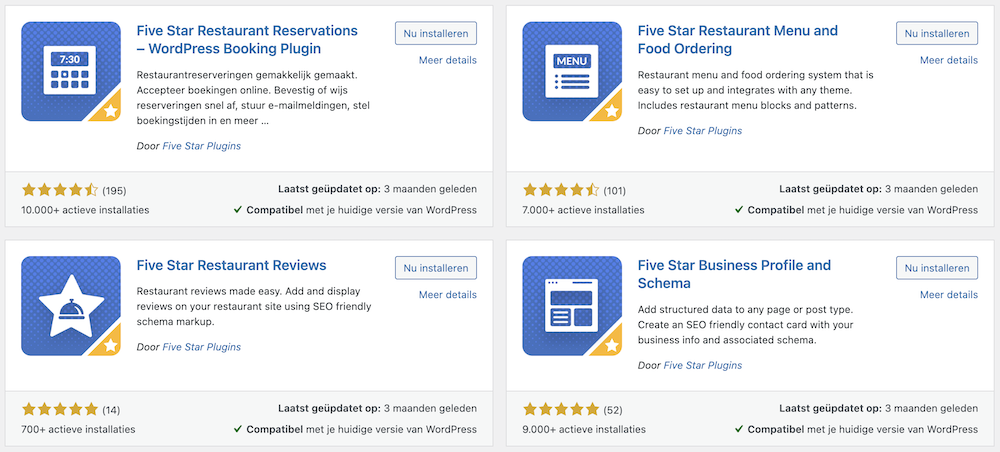Install the Restaurant Menu and Food Ordering plugin
1000x452 pixels.
pyautogui.click(x=937, y=33)
